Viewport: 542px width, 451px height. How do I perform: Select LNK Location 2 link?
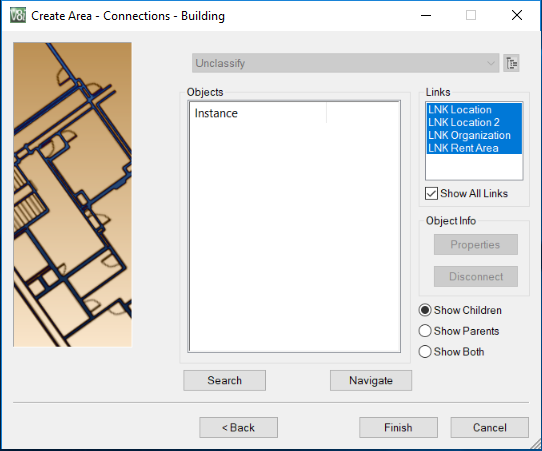click(474, 122)
